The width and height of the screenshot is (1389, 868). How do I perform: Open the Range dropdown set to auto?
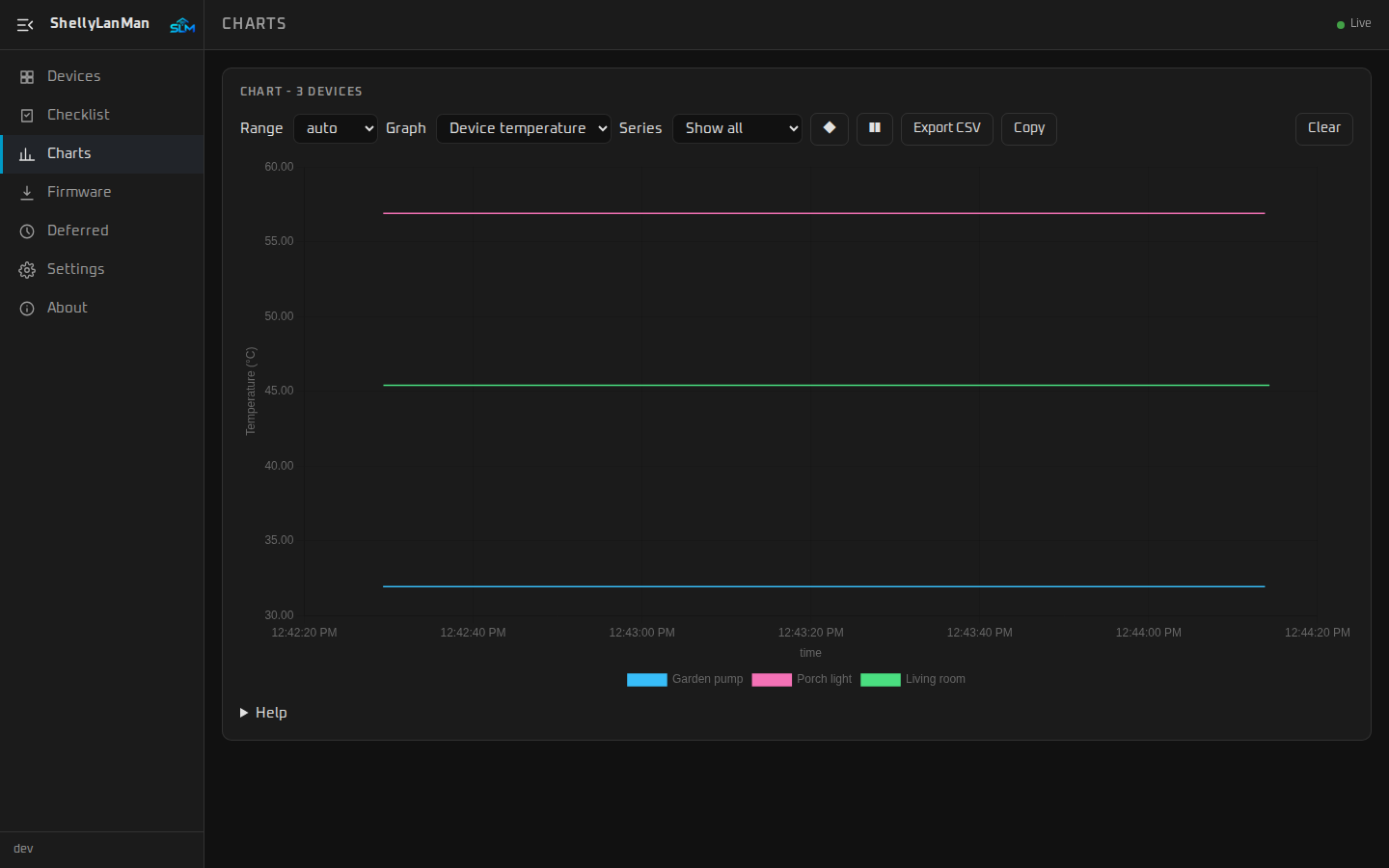point(336,128)
